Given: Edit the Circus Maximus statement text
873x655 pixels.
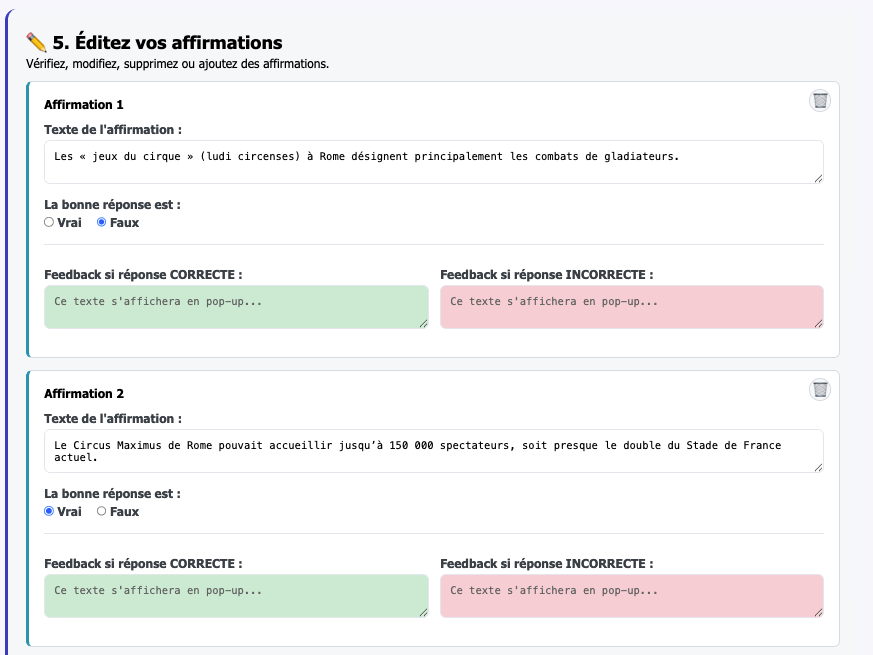Looking at the screenshot, I should pyautogui.click(x=433, y=451).
